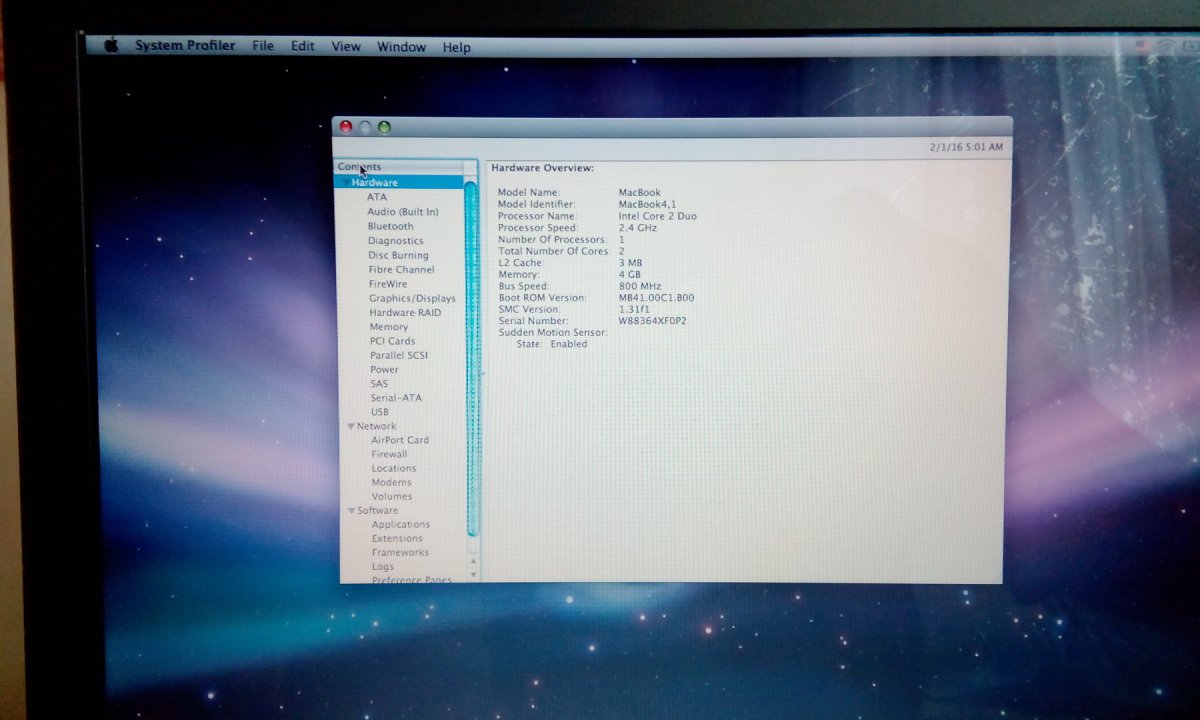Collapse the Hardware section triangle

point(346,183)
